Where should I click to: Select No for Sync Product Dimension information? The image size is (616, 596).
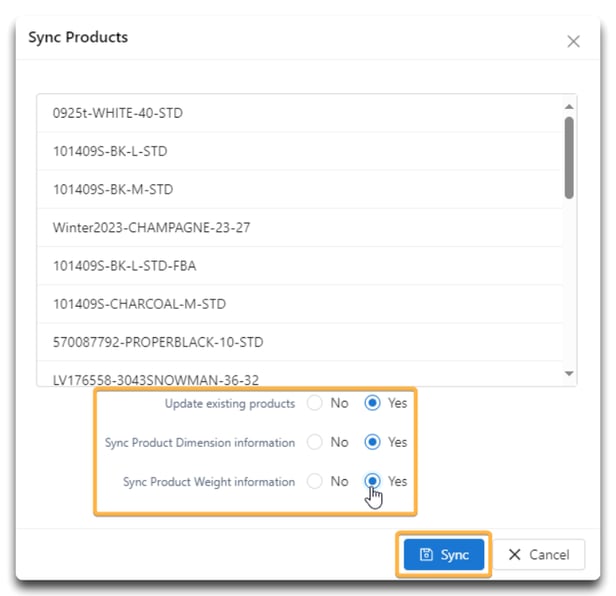(315, 442)
